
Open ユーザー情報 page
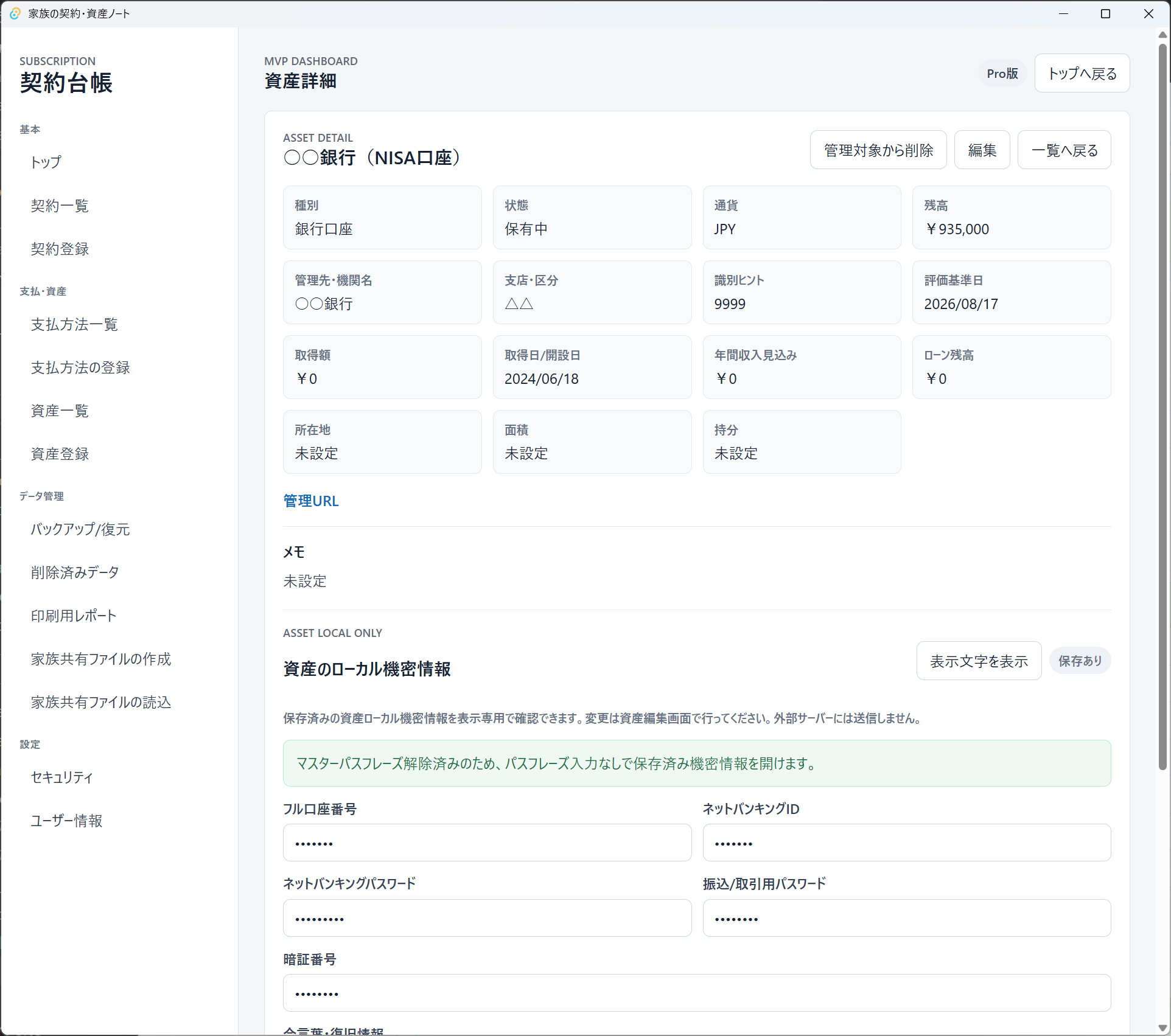67,821
